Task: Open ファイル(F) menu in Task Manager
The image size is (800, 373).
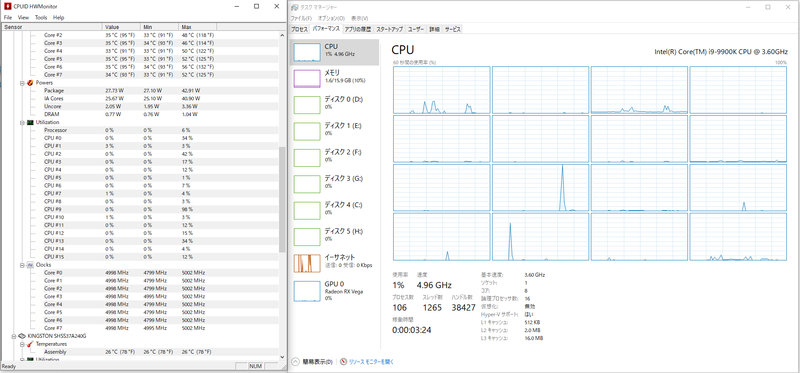Action: pos(301,18)
